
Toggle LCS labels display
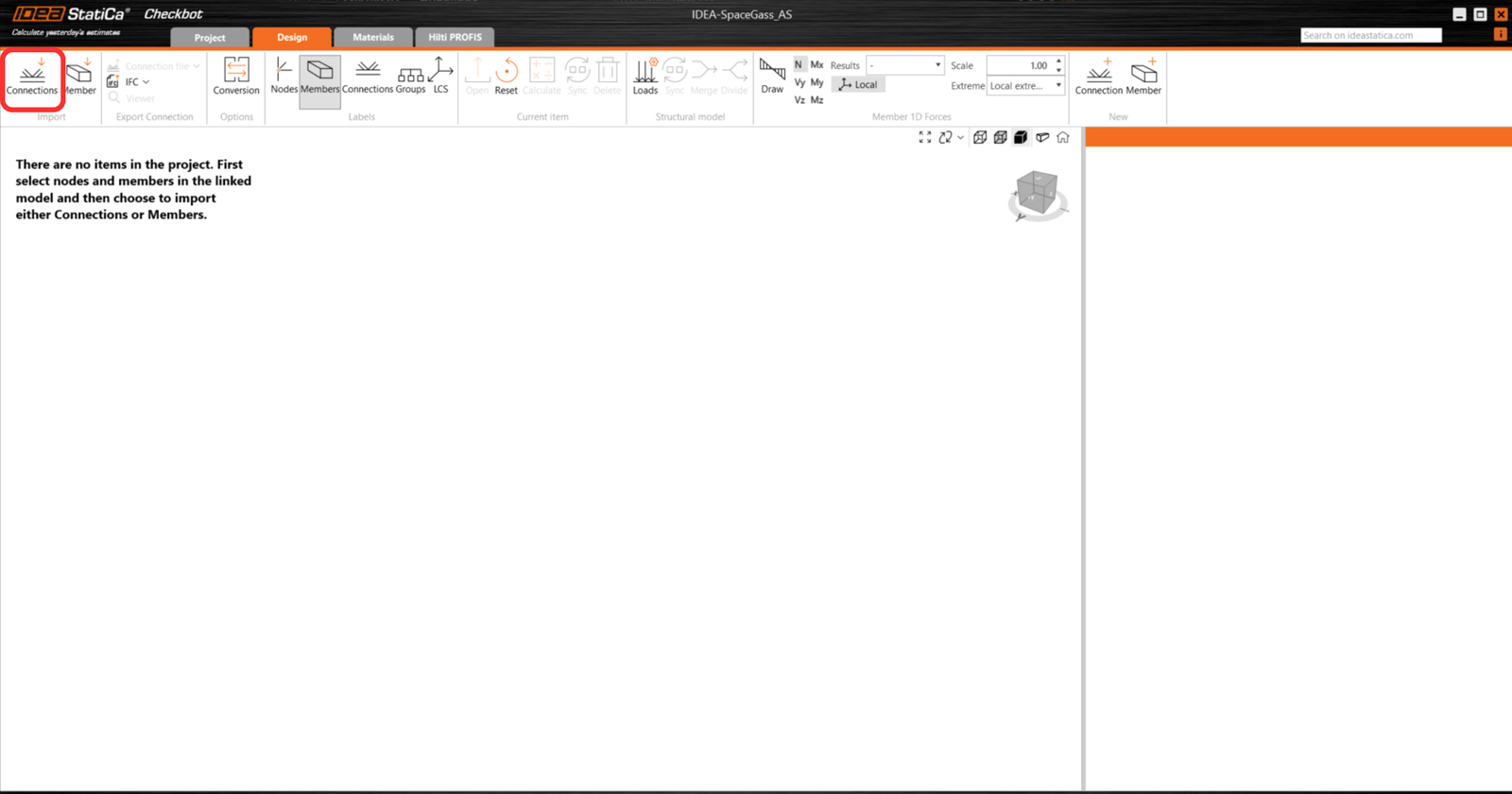tap(440, 77)
